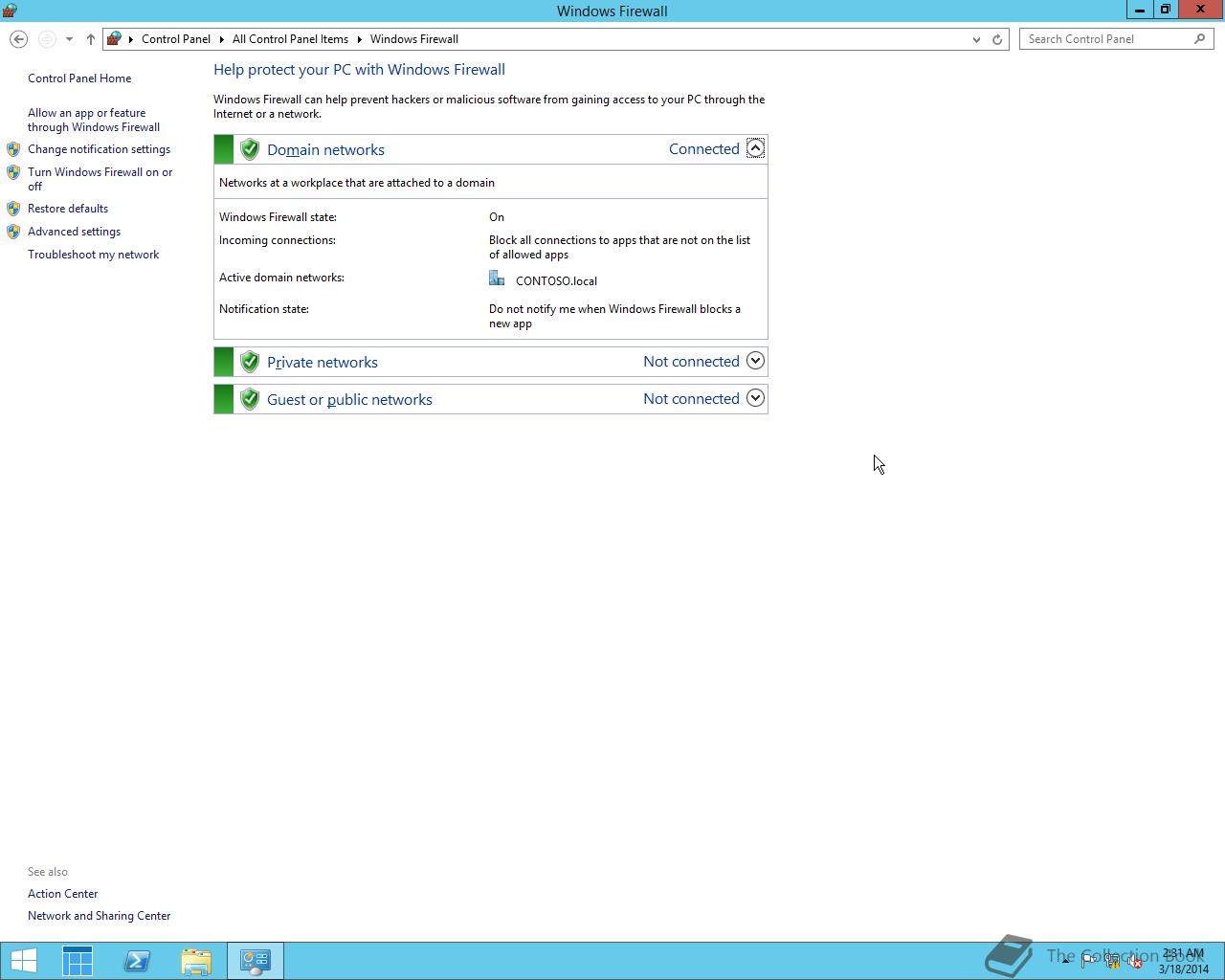Expand the Private networks section
Viewport: 1225px width, 980px height.
coord(755,361)
